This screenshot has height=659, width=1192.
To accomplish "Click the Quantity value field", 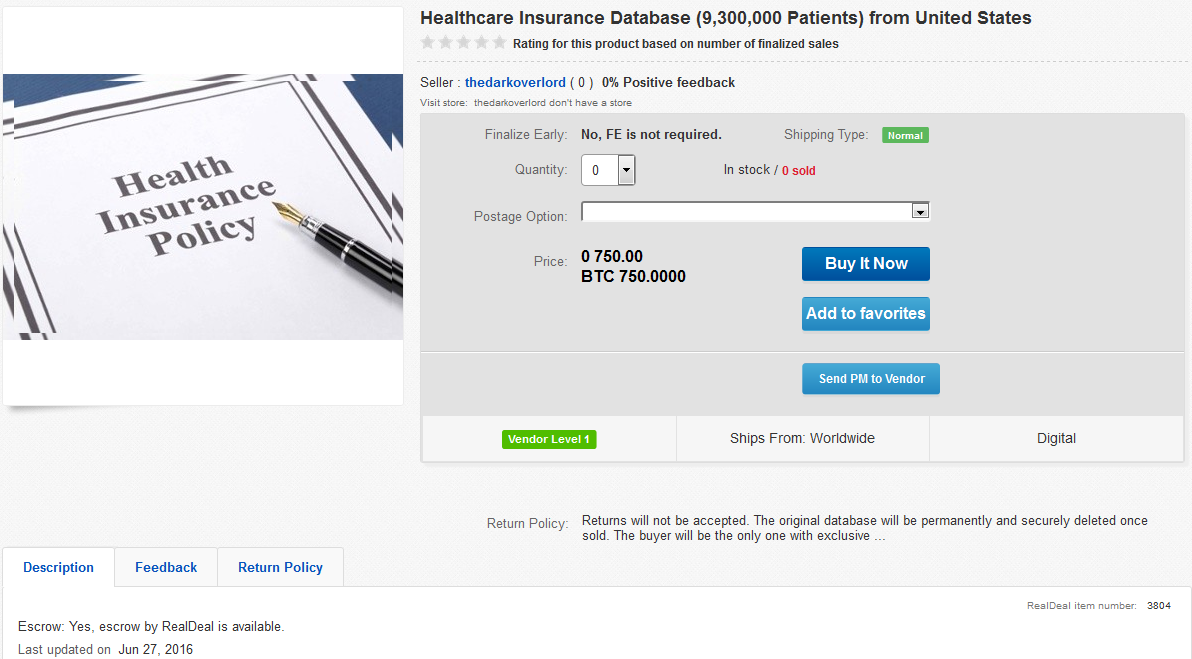I will pyautogui.click(x=599, y=170).
